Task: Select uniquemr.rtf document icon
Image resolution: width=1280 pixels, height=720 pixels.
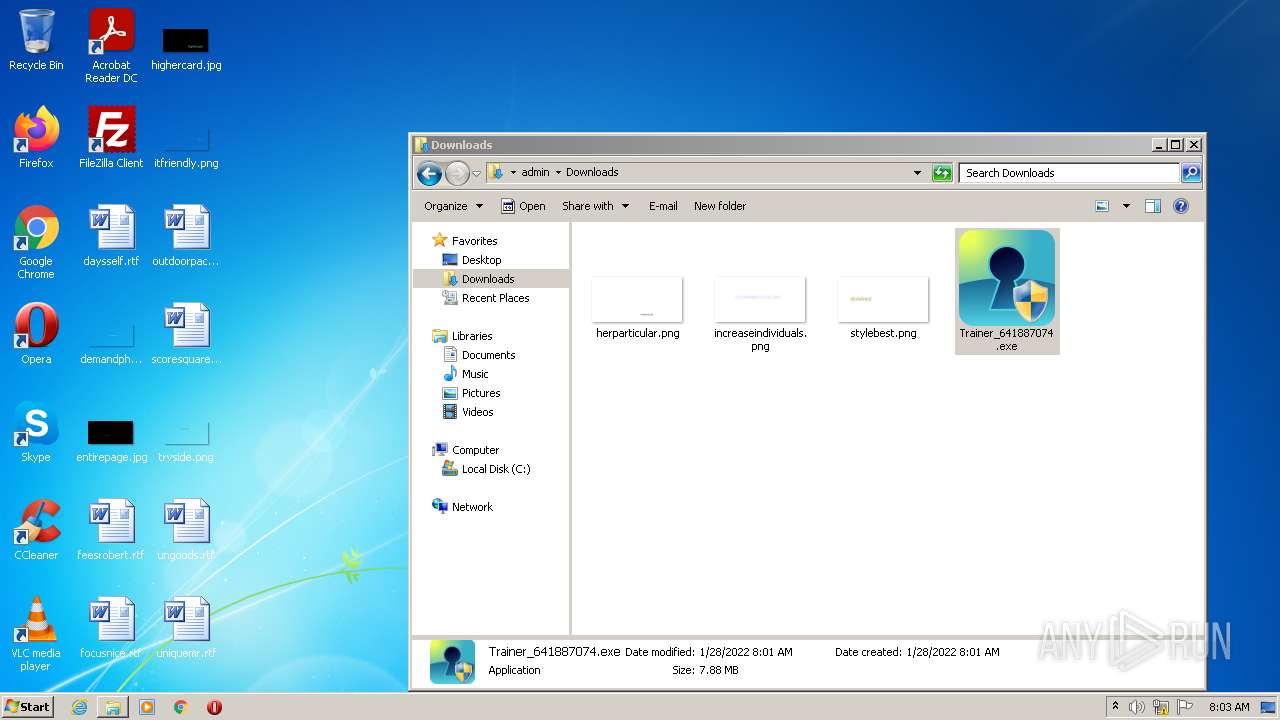Action: [186, 627]
